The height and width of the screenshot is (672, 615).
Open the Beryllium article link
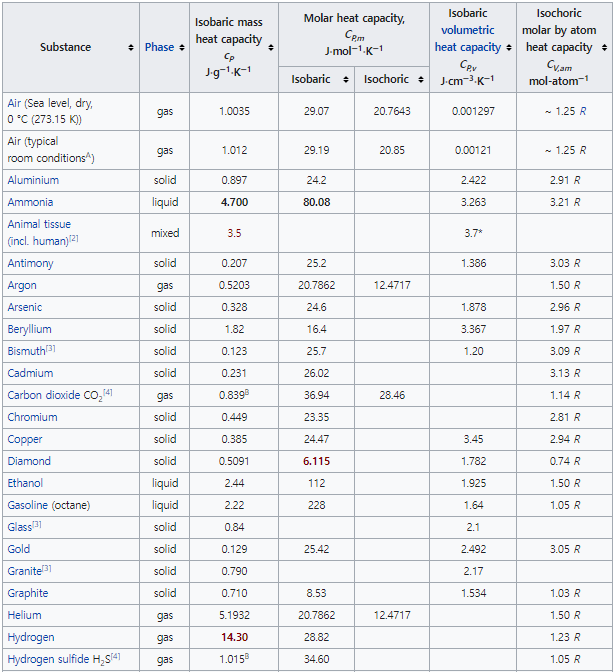29,329
